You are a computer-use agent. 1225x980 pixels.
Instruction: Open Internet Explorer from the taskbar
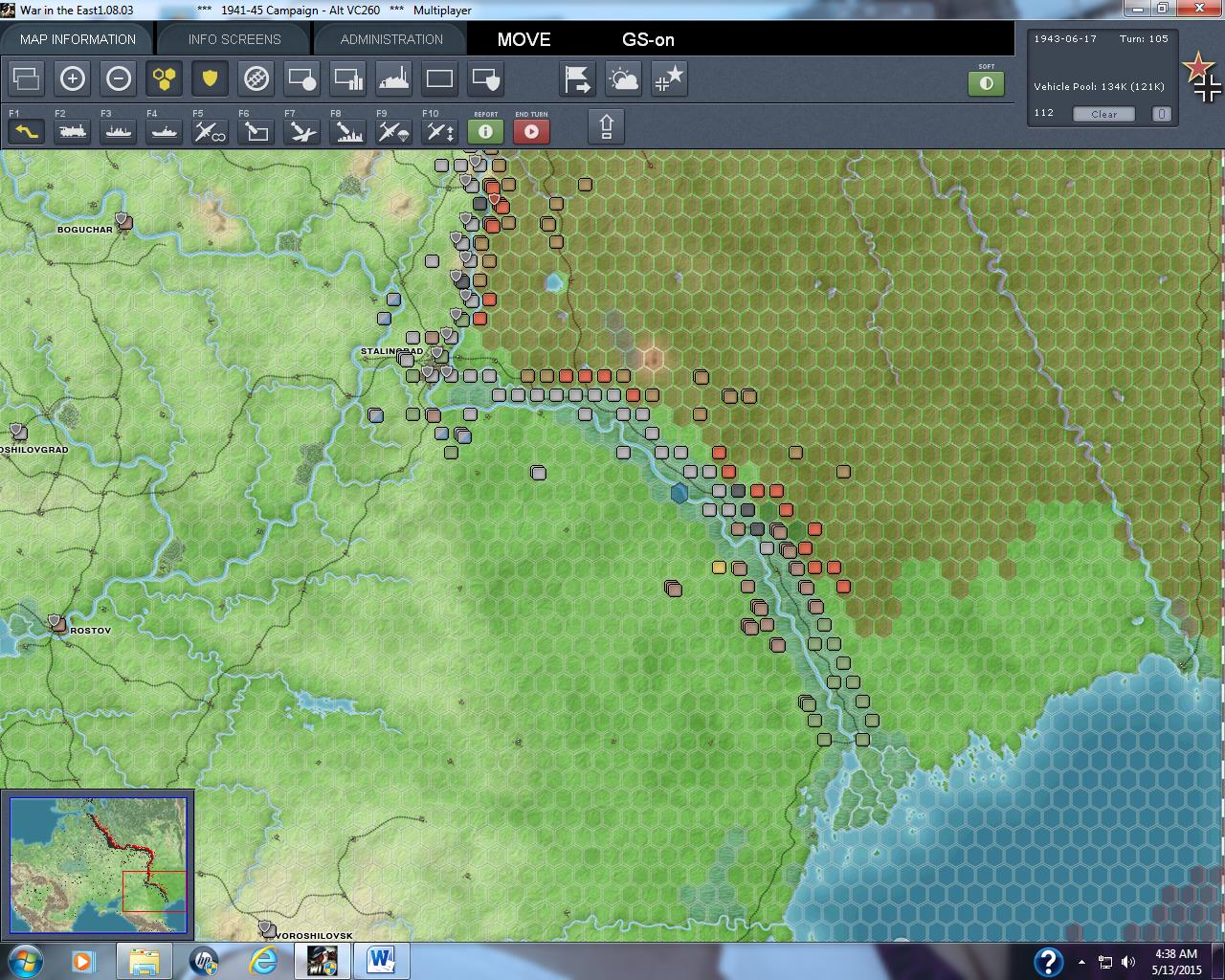click(263, 960)
